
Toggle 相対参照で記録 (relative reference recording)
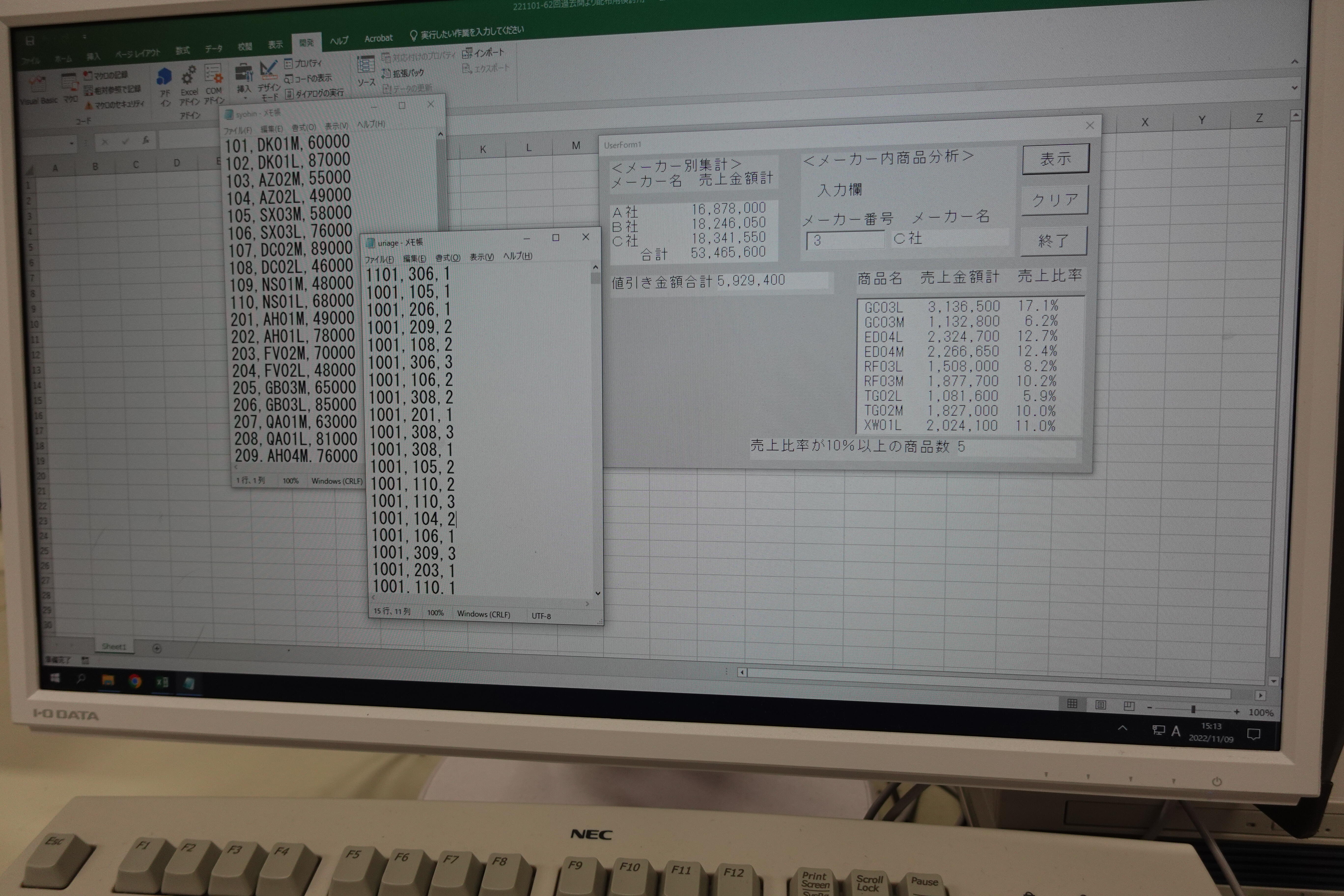pyautogui.click(x=112, y=90)
